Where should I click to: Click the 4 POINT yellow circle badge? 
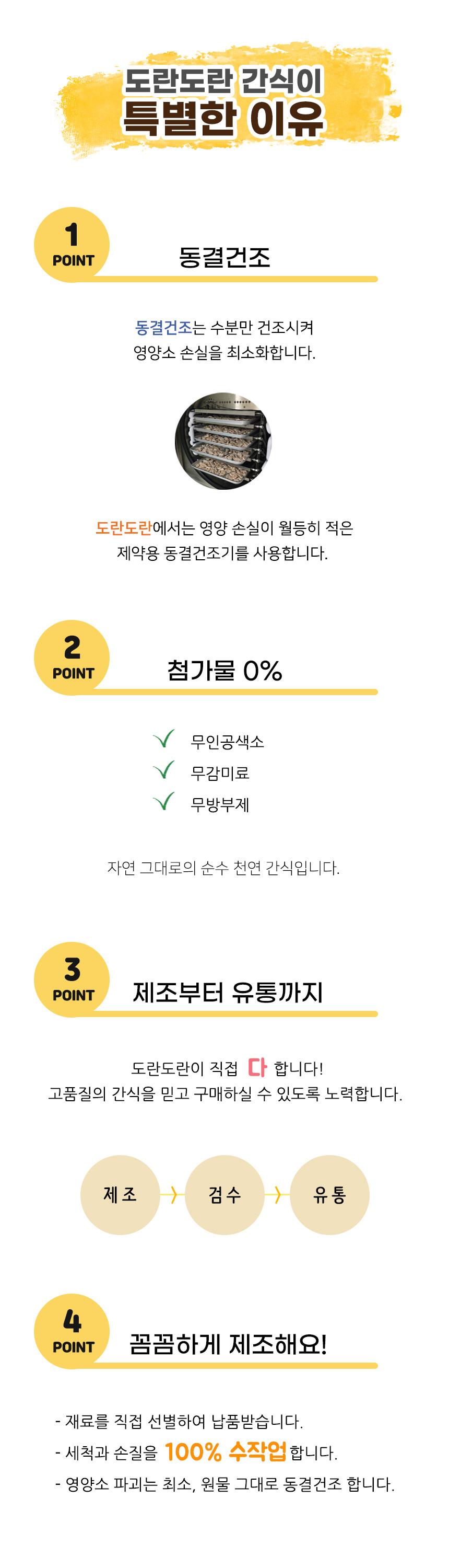(72, 1331)
